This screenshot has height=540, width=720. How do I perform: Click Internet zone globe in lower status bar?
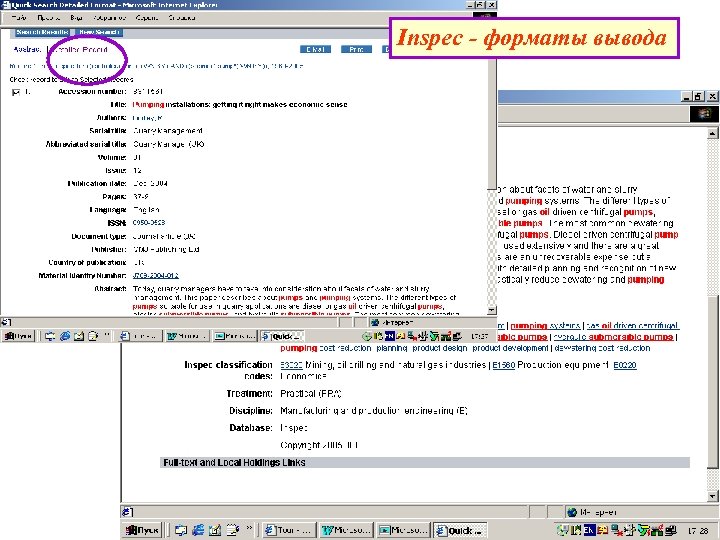(x=572, y=512)
